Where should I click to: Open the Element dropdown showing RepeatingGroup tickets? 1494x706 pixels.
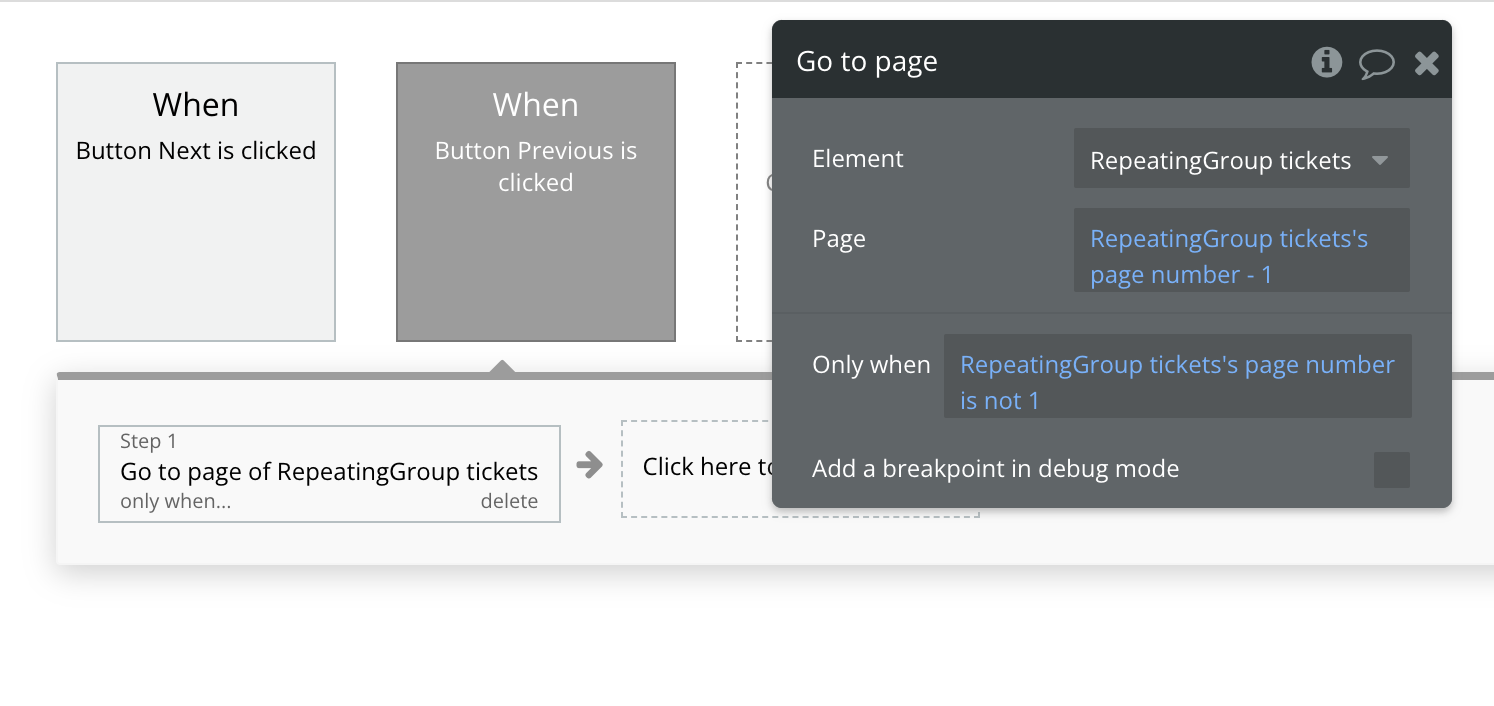[x=1241, y=160]
